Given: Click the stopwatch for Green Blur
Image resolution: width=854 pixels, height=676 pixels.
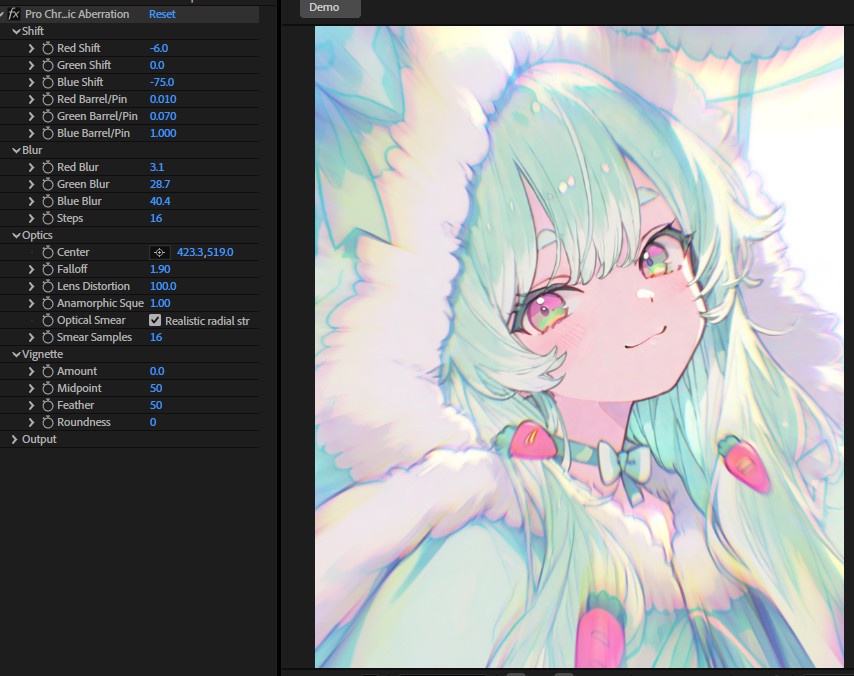Looking at the screenshot, I should (46, 183).
